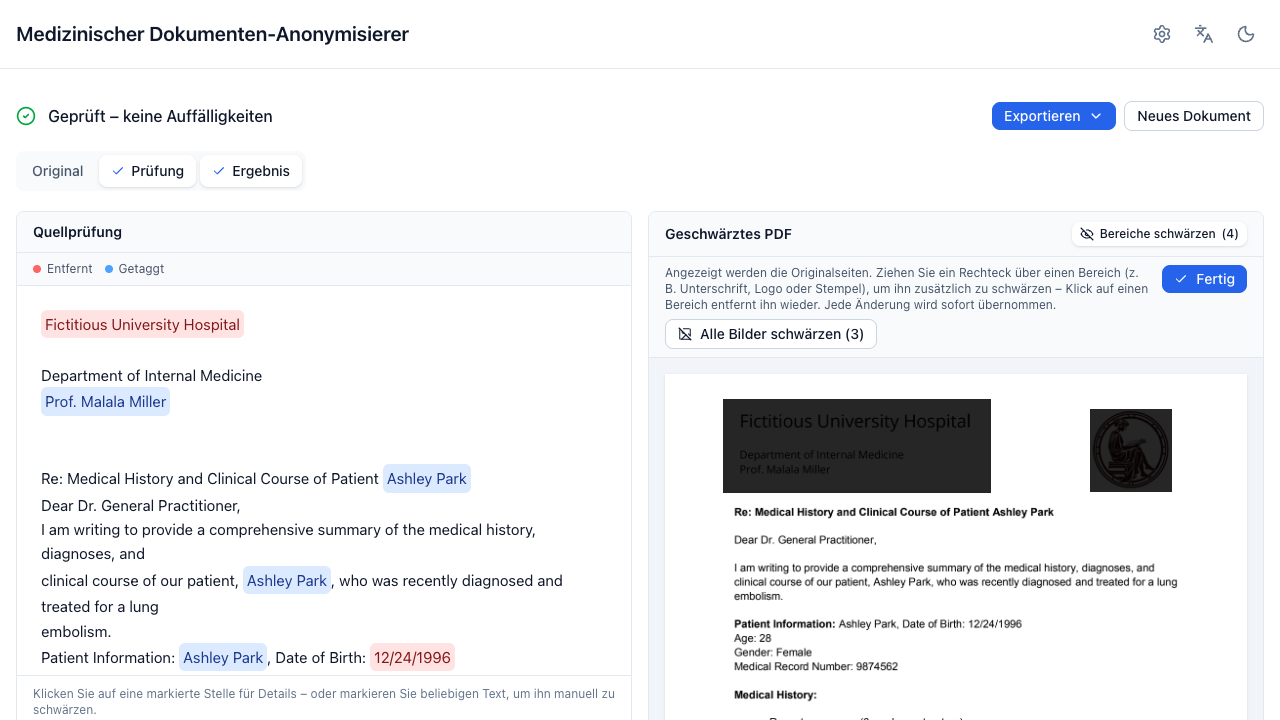Switch to the Original tab

tap(57, 171)
